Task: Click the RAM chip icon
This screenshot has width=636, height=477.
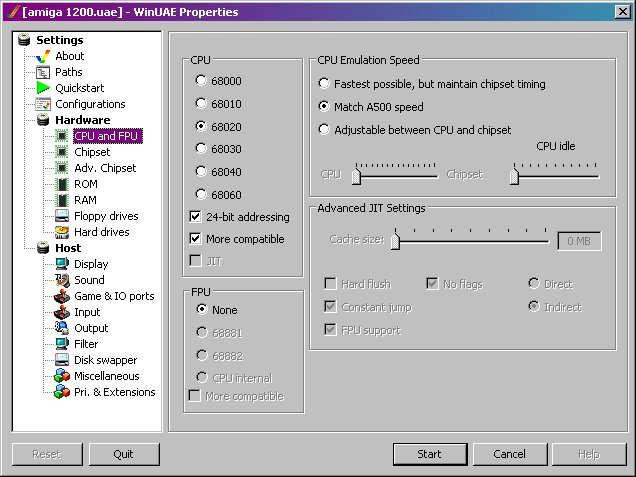Action: pyautogui.click(x=62, y=200)
